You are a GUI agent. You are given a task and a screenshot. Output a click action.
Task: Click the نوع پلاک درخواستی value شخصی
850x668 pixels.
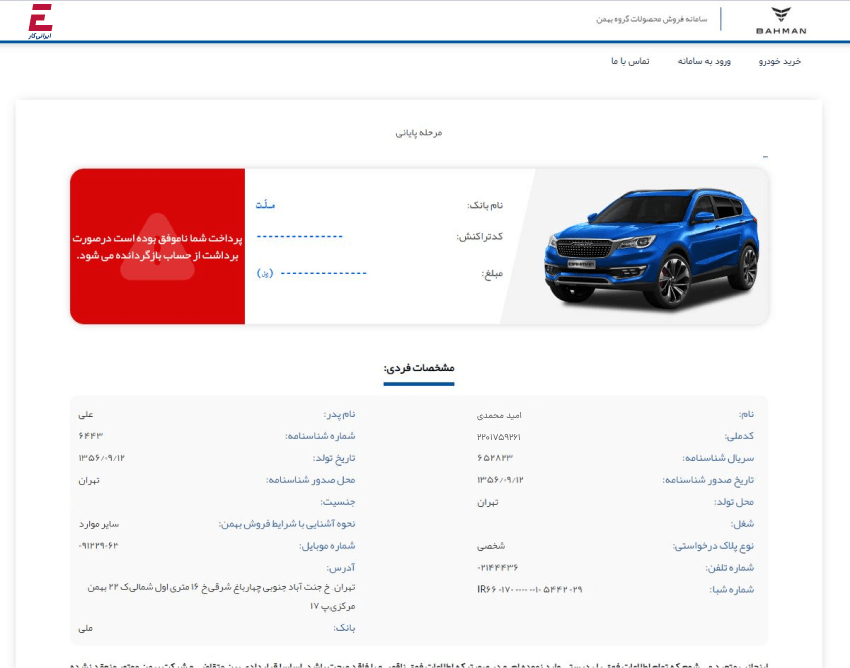[491, 546]
